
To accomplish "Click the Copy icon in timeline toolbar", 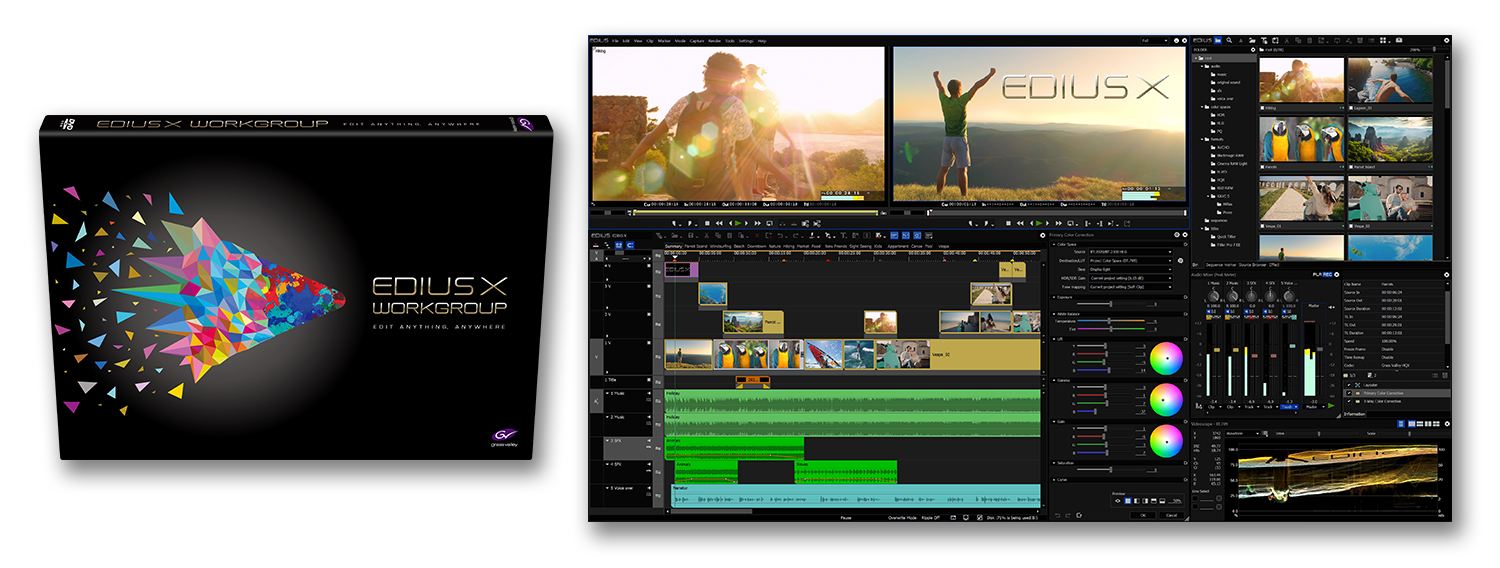I will click(x=718, y=235).
